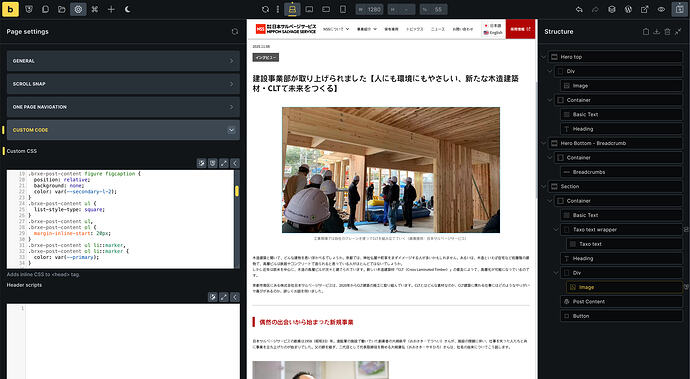
Task: Click the yellow Bricks logo button
Action: point(10,9)
